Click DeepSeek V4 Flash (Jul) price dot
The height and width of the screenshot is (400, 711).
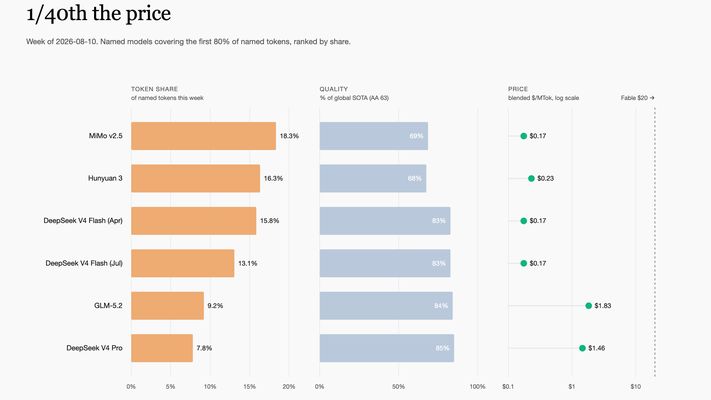(524, 263)
